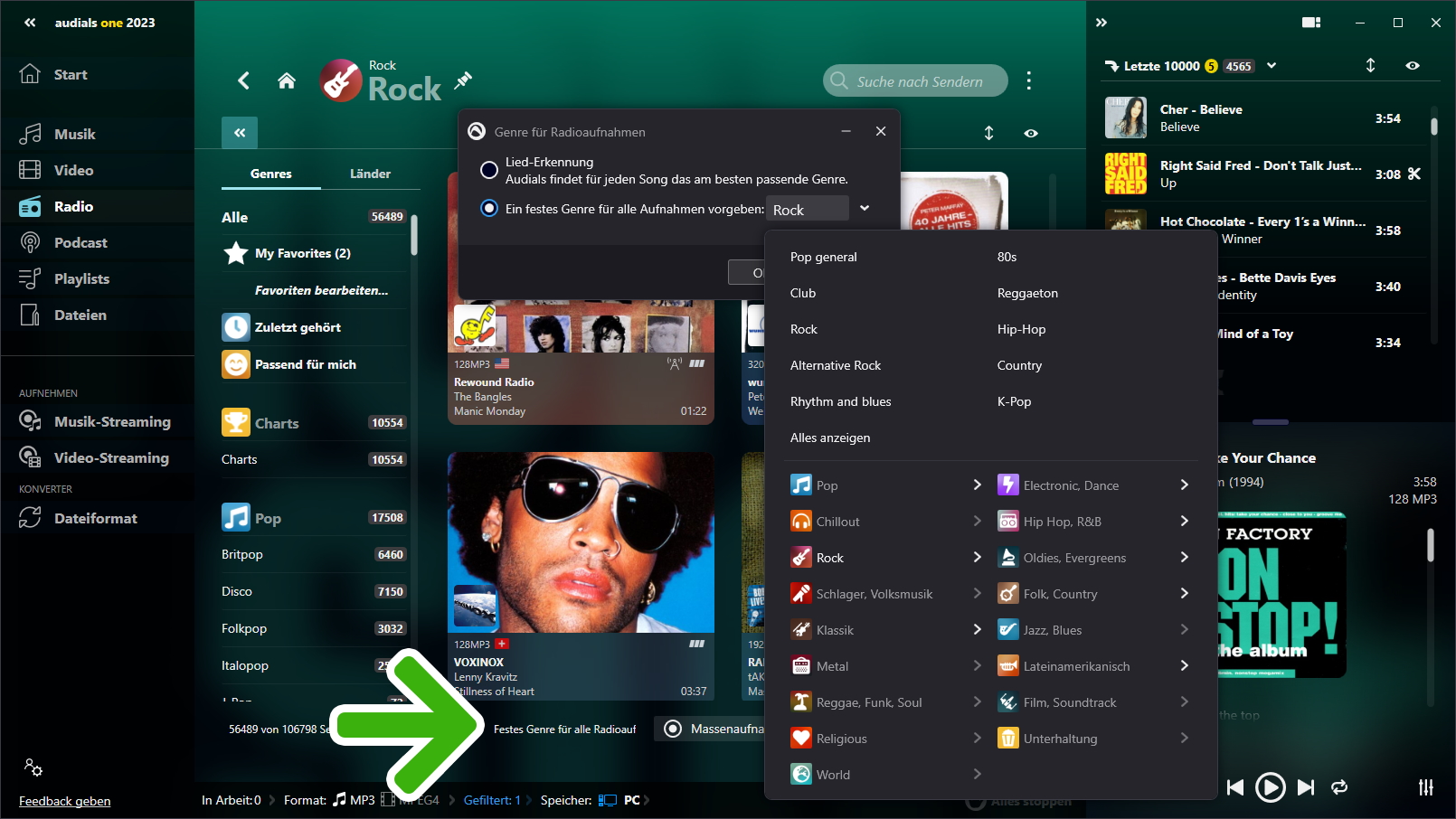This screenshot has width=1456, height=819.
Task: Go to radio home view
Action: (x=287, y=80)
